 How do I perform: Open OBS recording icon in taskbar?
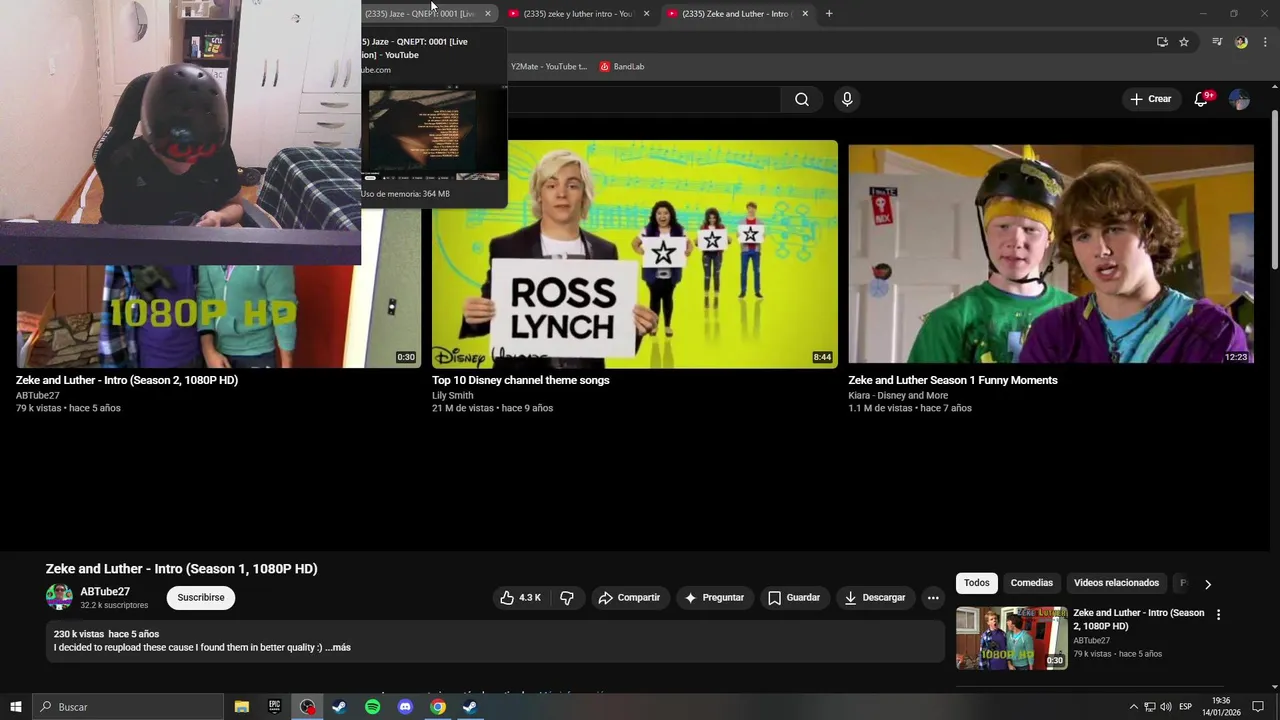(307, 707)
